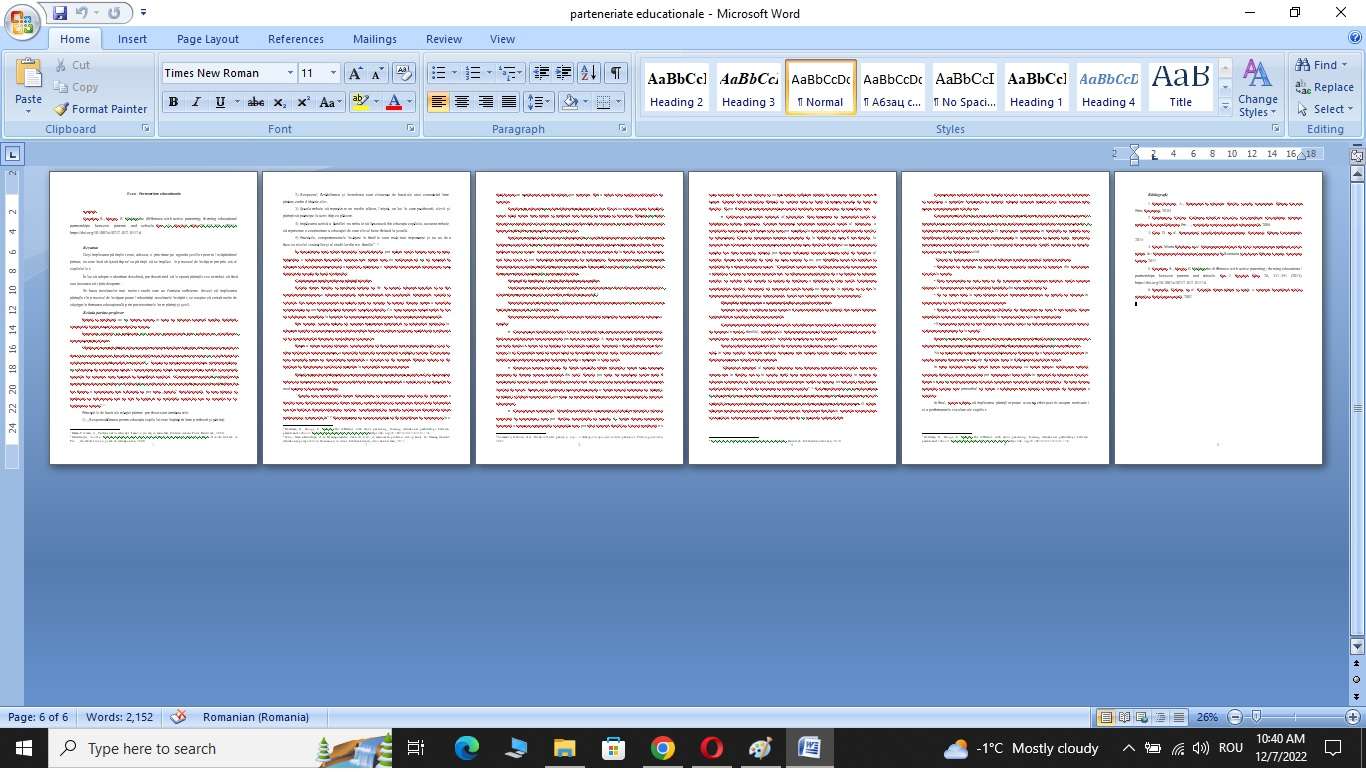
Task: Apply the Bullets list icon
Action: (x=437, y=73)
